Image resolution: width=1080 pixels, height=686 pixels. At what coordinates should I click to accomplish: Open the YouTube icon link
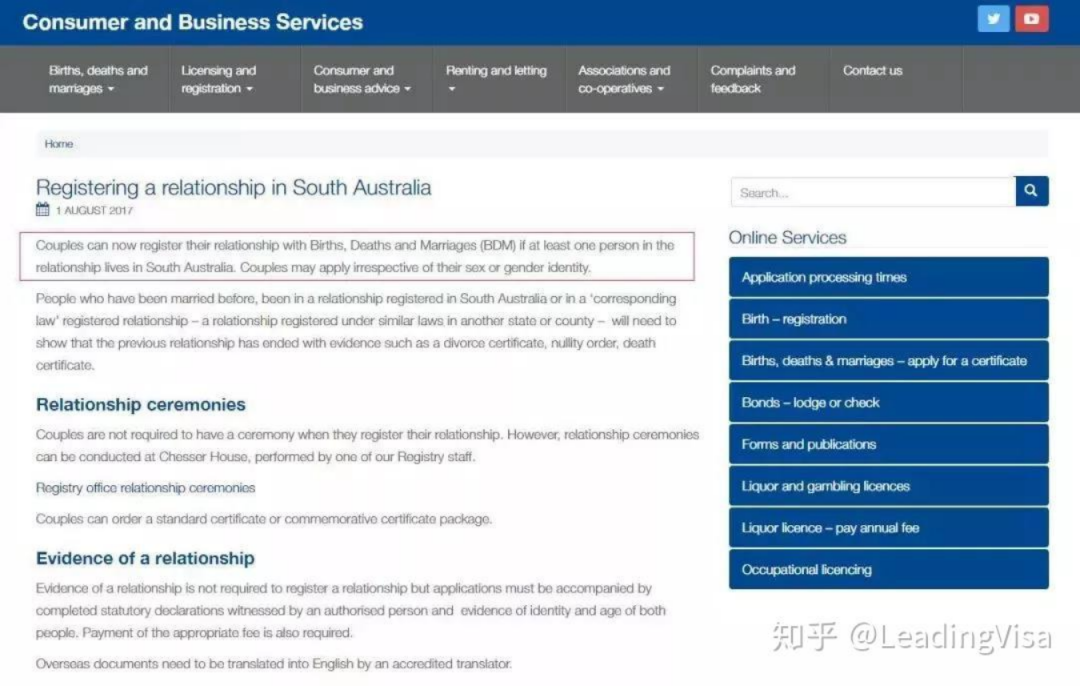1031,19
